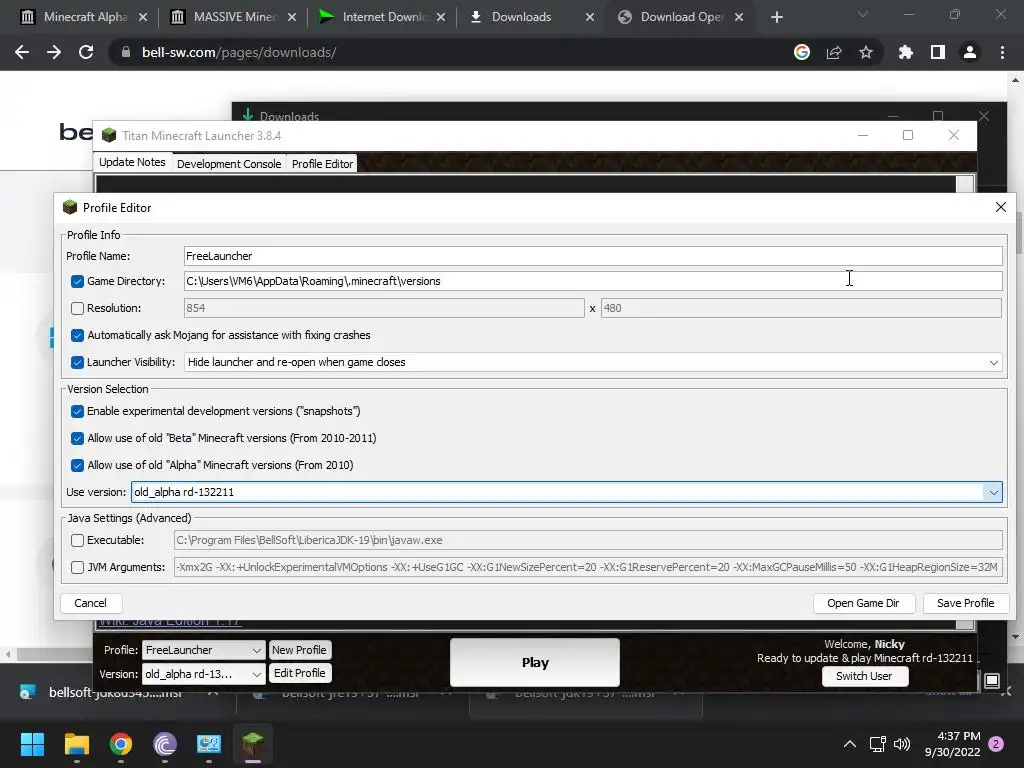Disable experimental snapshots checkbox
The image size is (1024, 768).
click(x=77, y=411)
